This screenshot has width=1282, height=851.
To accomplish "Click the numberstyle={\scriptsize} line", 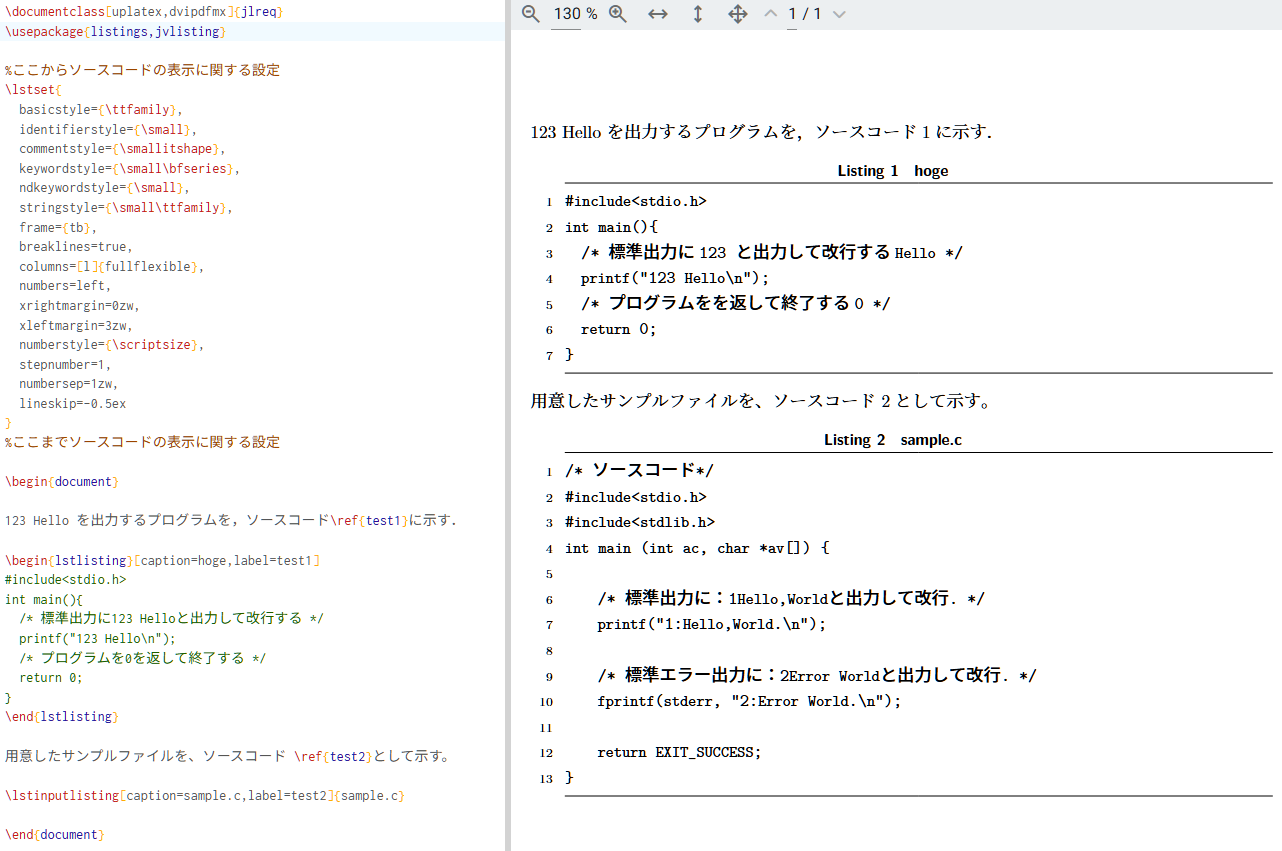I will click(112, 345).
